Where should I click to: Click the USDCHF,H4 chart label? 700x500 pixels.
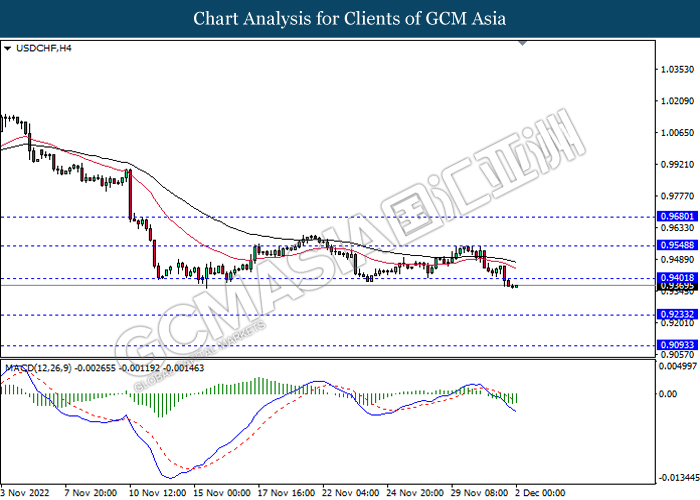(44, 48)
